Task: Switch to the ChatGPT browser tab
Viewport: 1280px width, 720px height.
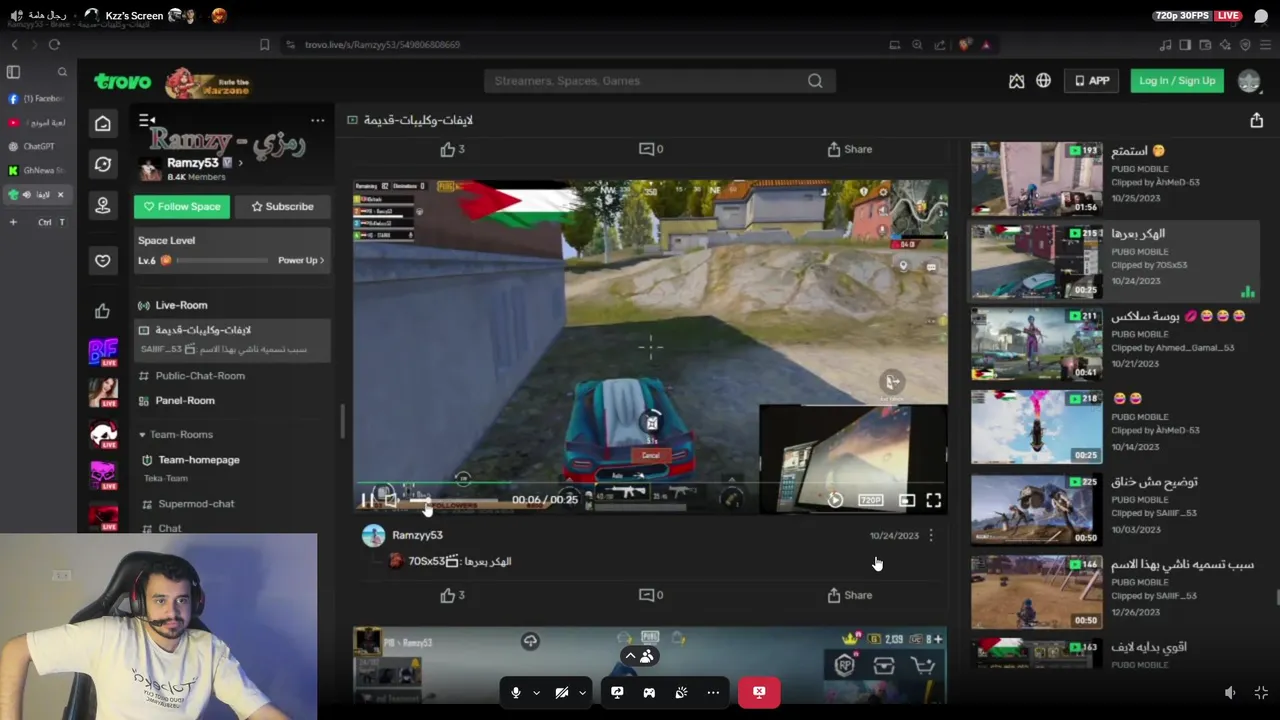Action: coord(38,146)
